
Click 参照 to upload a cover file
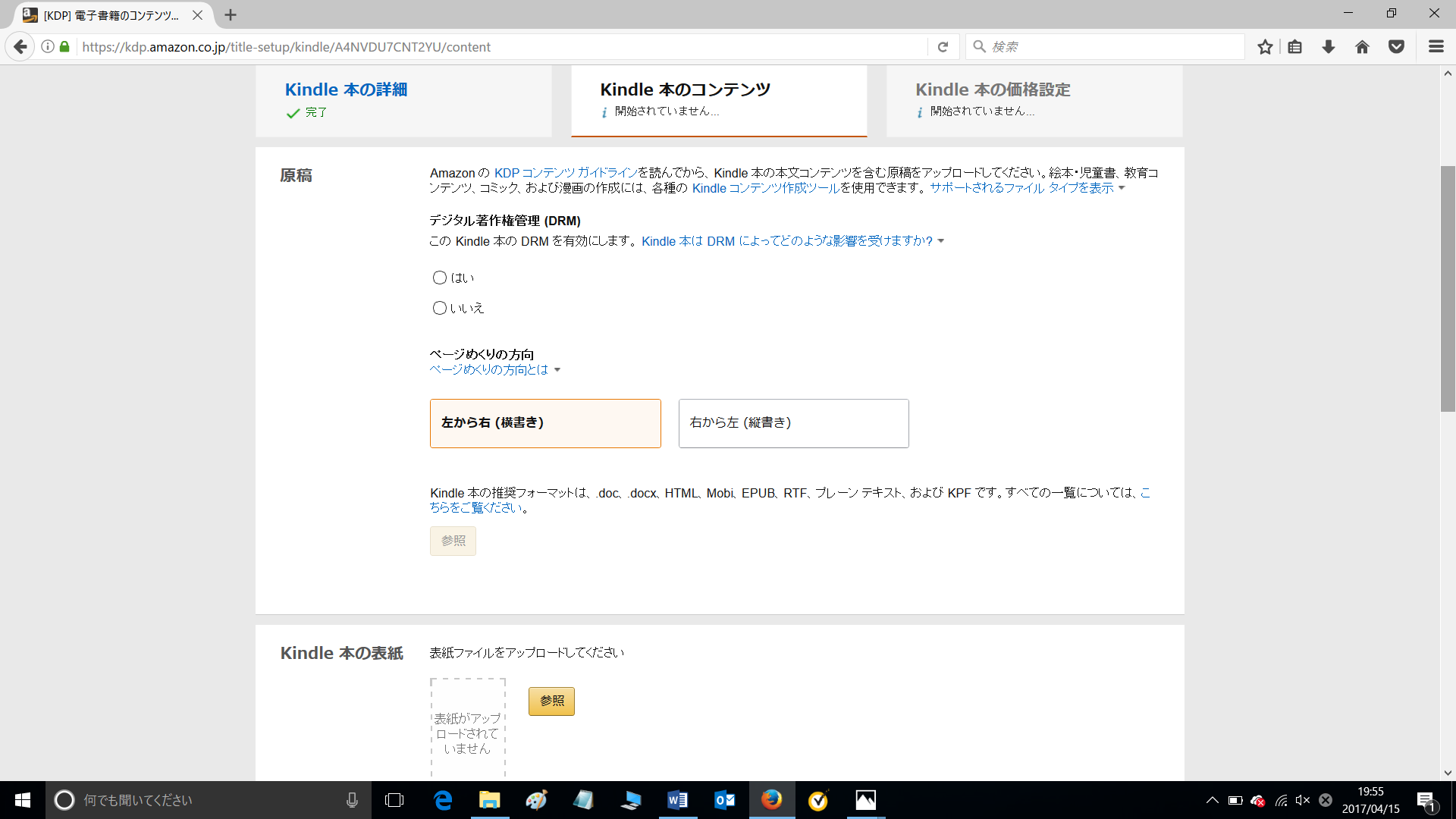coord(551,701)
